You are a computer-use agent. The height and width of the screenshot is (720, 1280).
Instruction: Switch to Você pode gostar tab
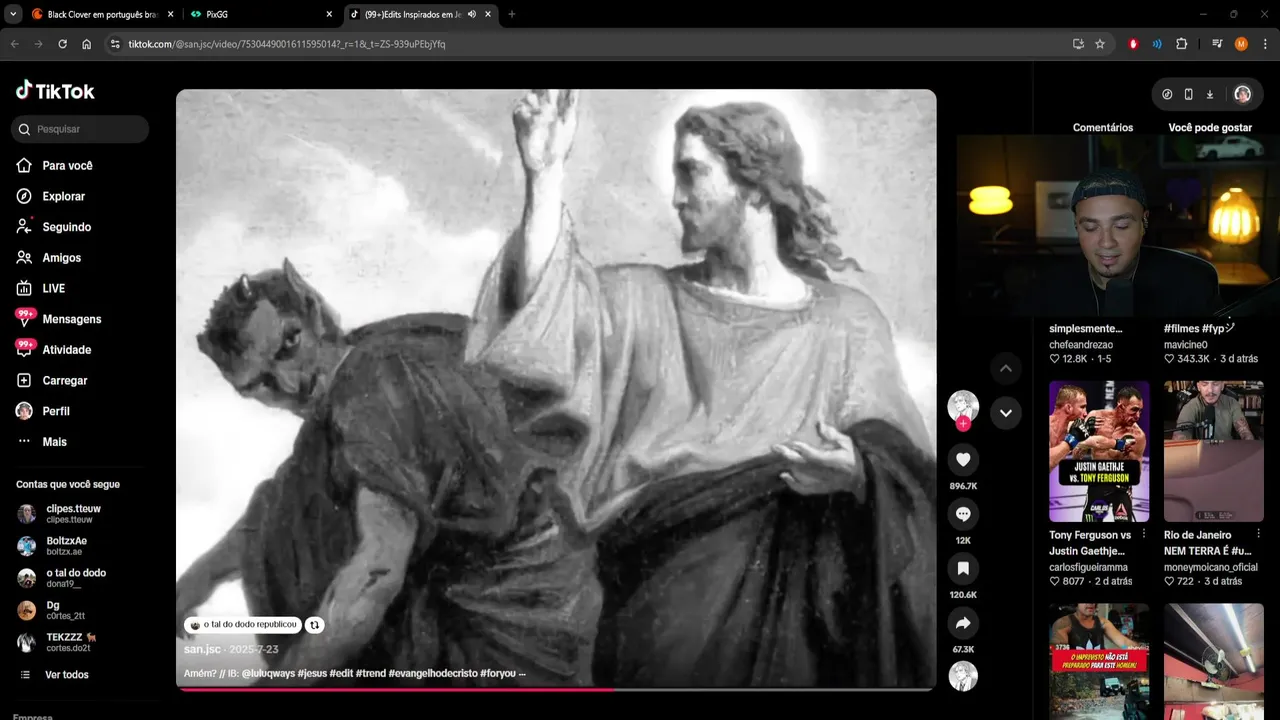tap(1210, 128)
